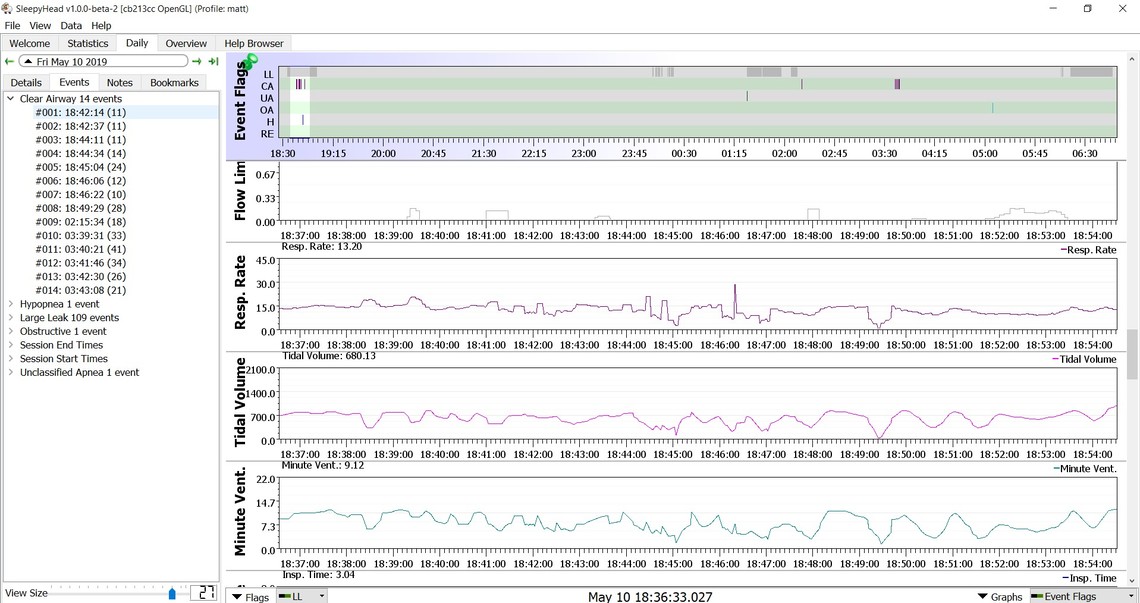The image size is (1140, 603).
Task: Jump to the most recent day arrow
Action: [213, 62]
